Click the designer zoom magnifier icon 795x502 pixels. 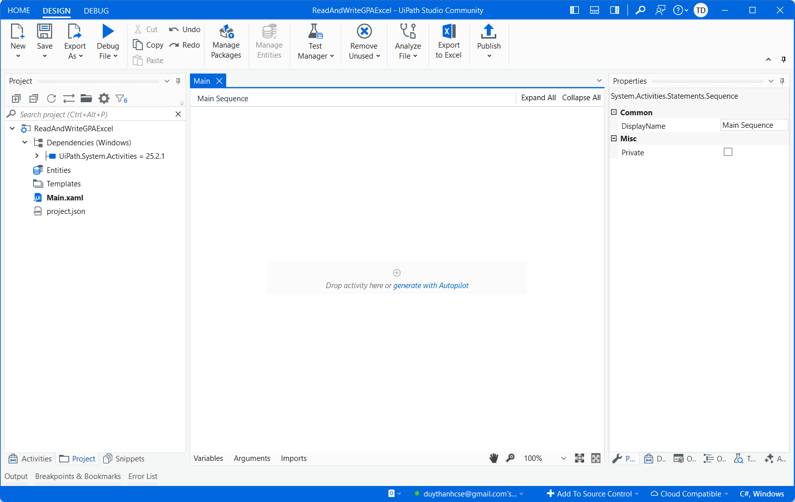(x=511, y=458)
